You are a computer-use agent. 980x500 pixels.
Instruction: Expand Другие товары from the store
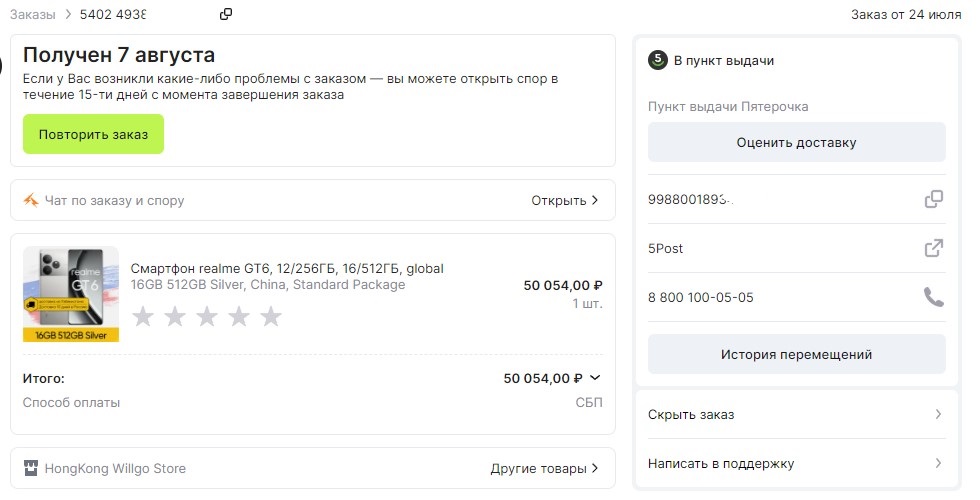tap(595, 468)
